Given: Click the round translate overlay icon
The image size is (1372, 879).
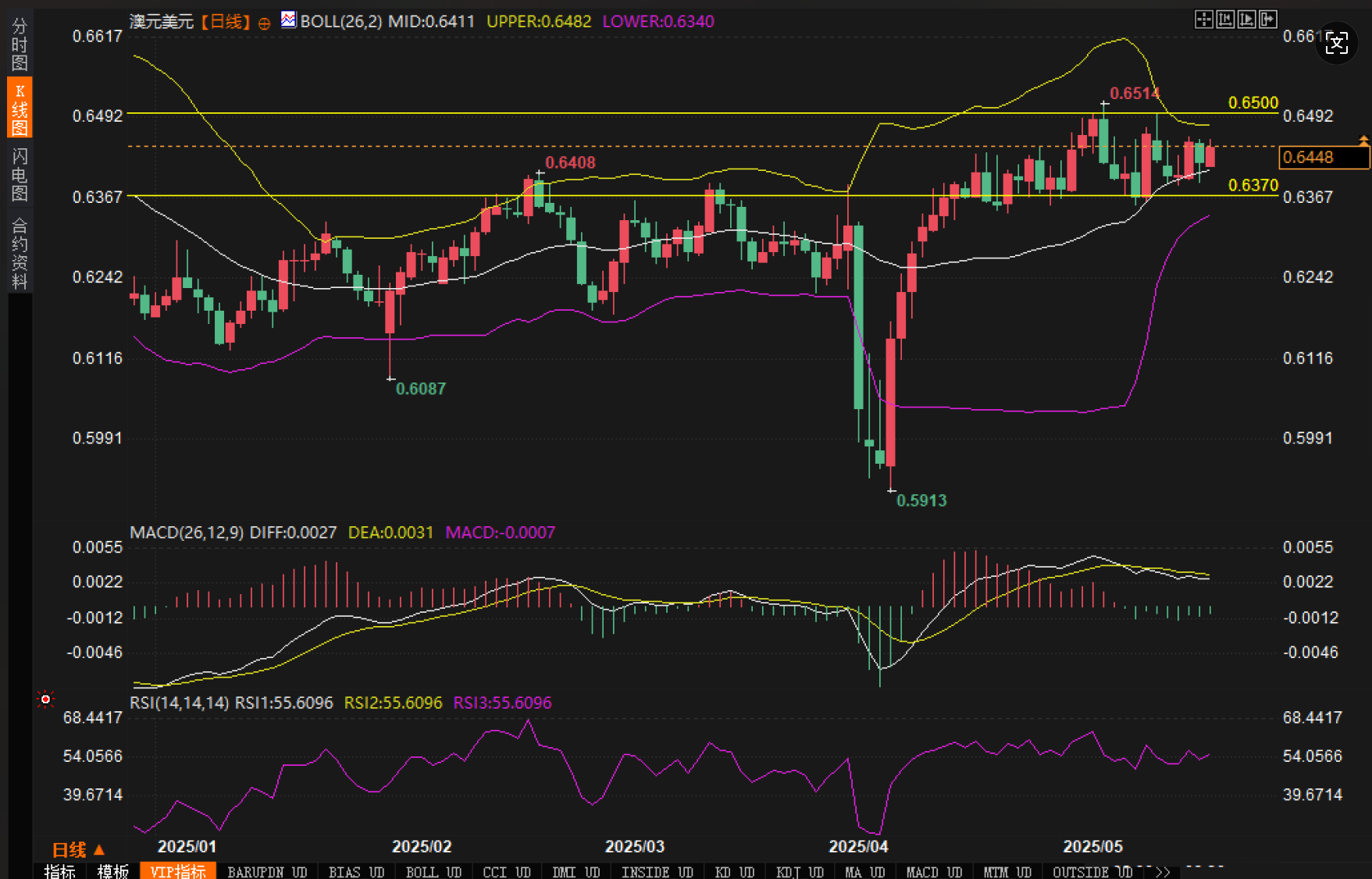Looking at the screenshot, I should pyautogui.click(x=1336, y=43).
